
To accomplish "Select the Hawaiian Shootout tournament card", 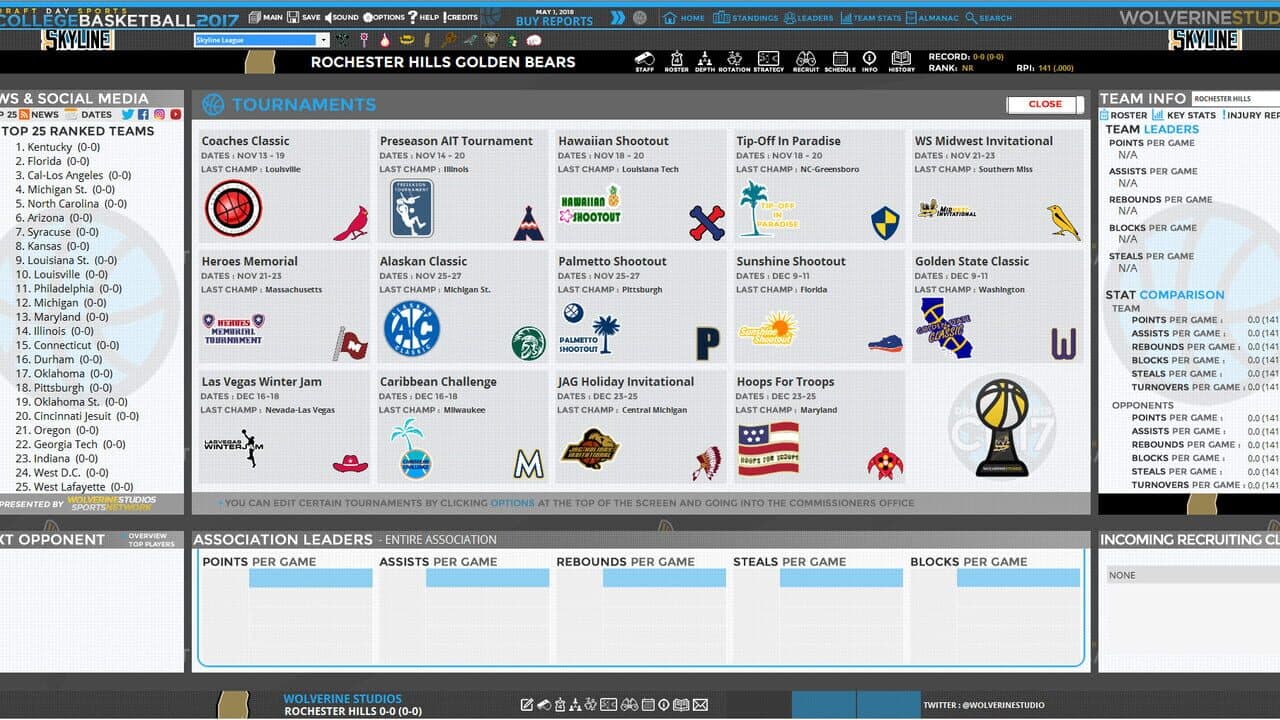I will (640, 186).
